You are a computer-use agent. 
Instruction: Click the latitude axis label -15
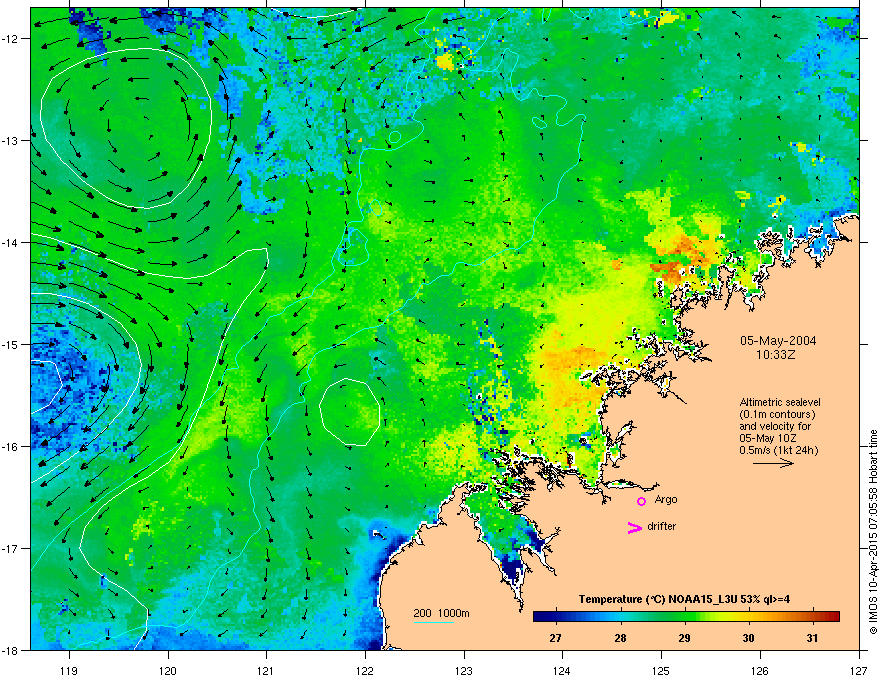point(11,344)
